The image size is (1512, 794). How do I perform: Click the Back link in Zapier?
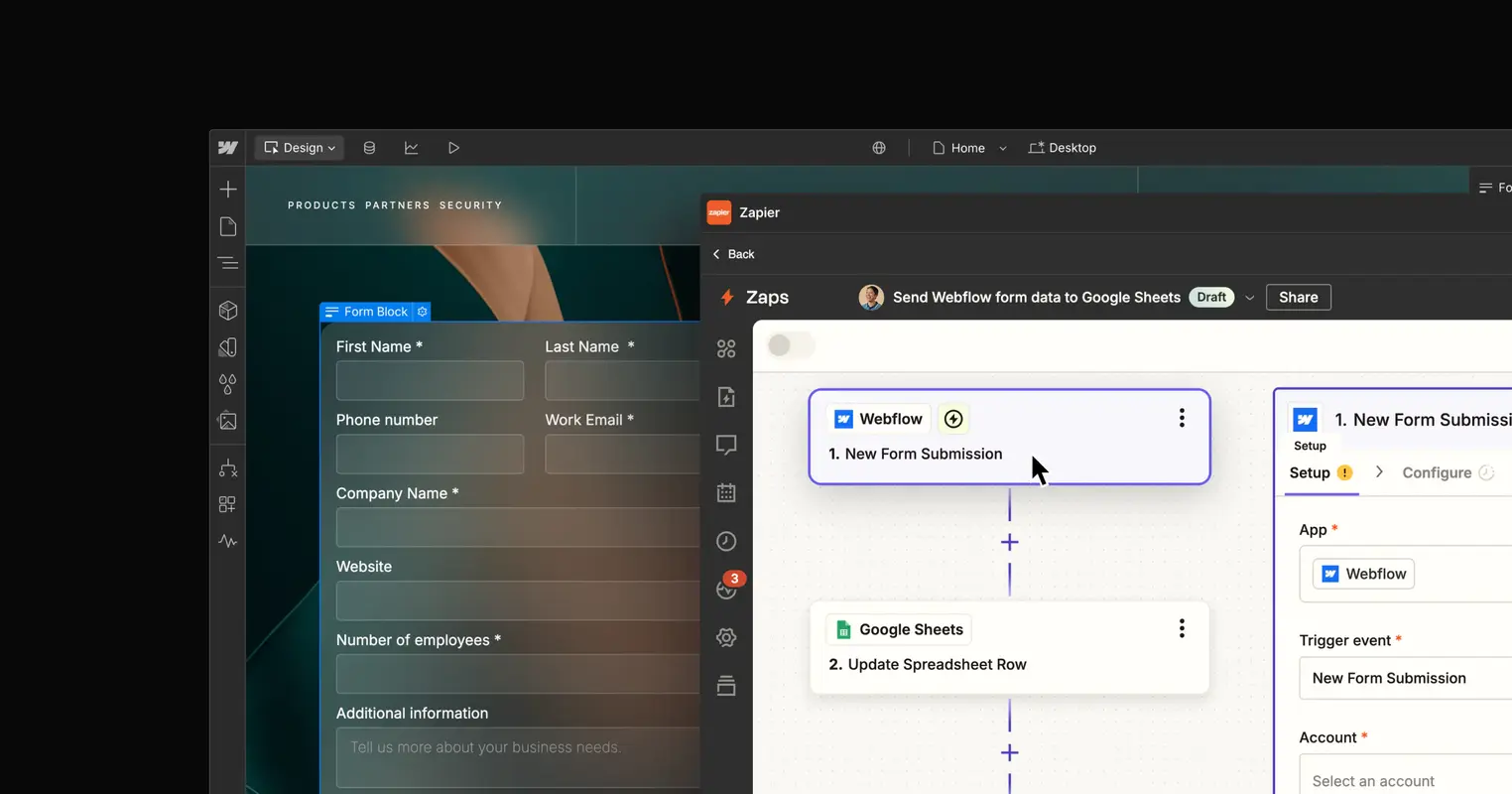[733, 254]
